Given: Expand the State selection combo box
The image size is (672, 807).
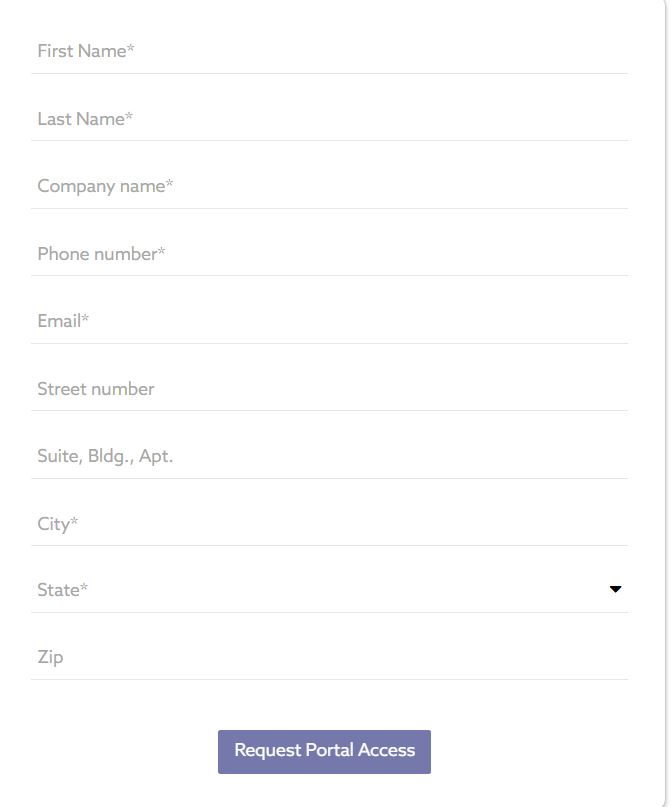Looking at the screenshot, I should pyautogui.click(x=329, y=590).
